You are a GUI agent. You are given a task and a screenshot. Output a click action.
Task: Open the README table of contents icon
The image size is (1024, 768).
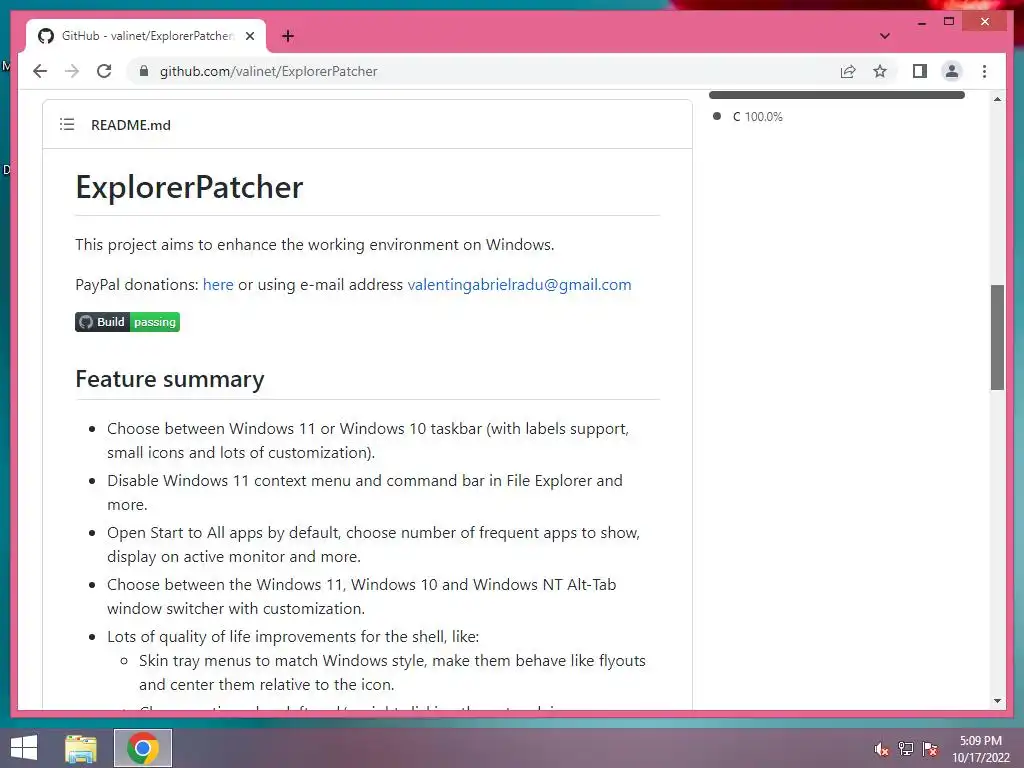coord(67,124)
